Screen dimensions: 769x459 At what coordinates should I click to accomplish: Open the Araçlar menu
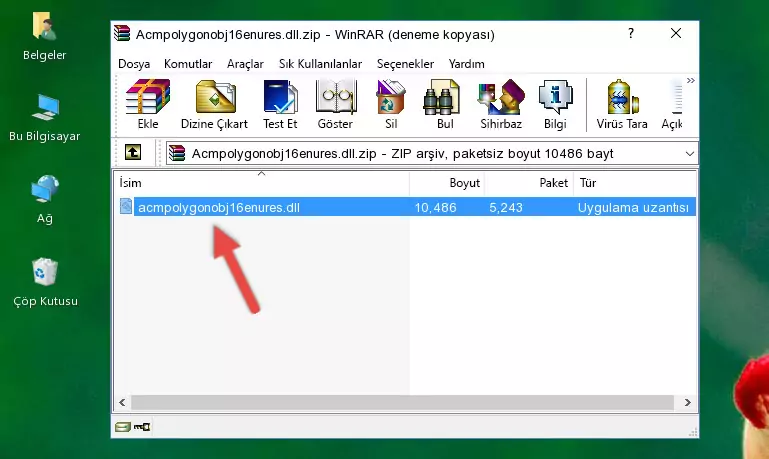click(x=245, y=64)
